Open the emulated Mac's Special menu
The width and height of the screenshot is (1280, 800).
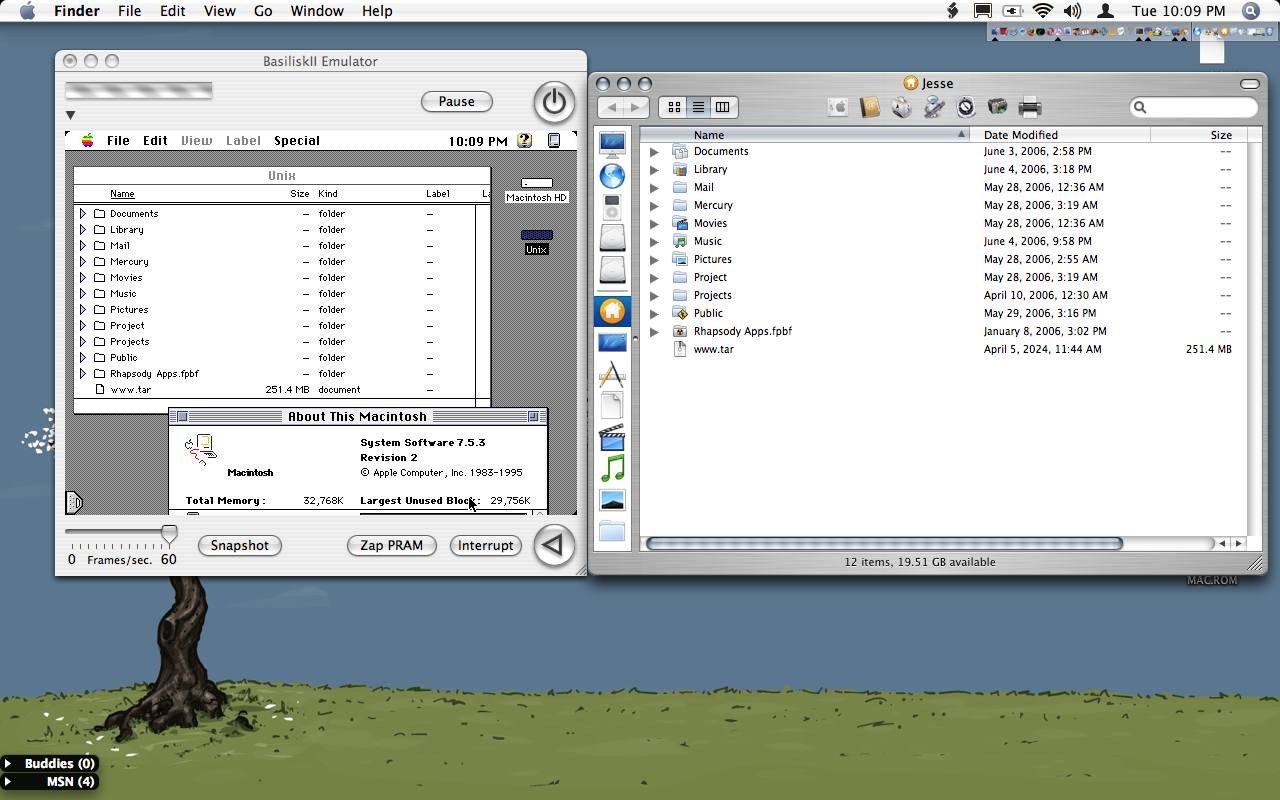[297, 141]
